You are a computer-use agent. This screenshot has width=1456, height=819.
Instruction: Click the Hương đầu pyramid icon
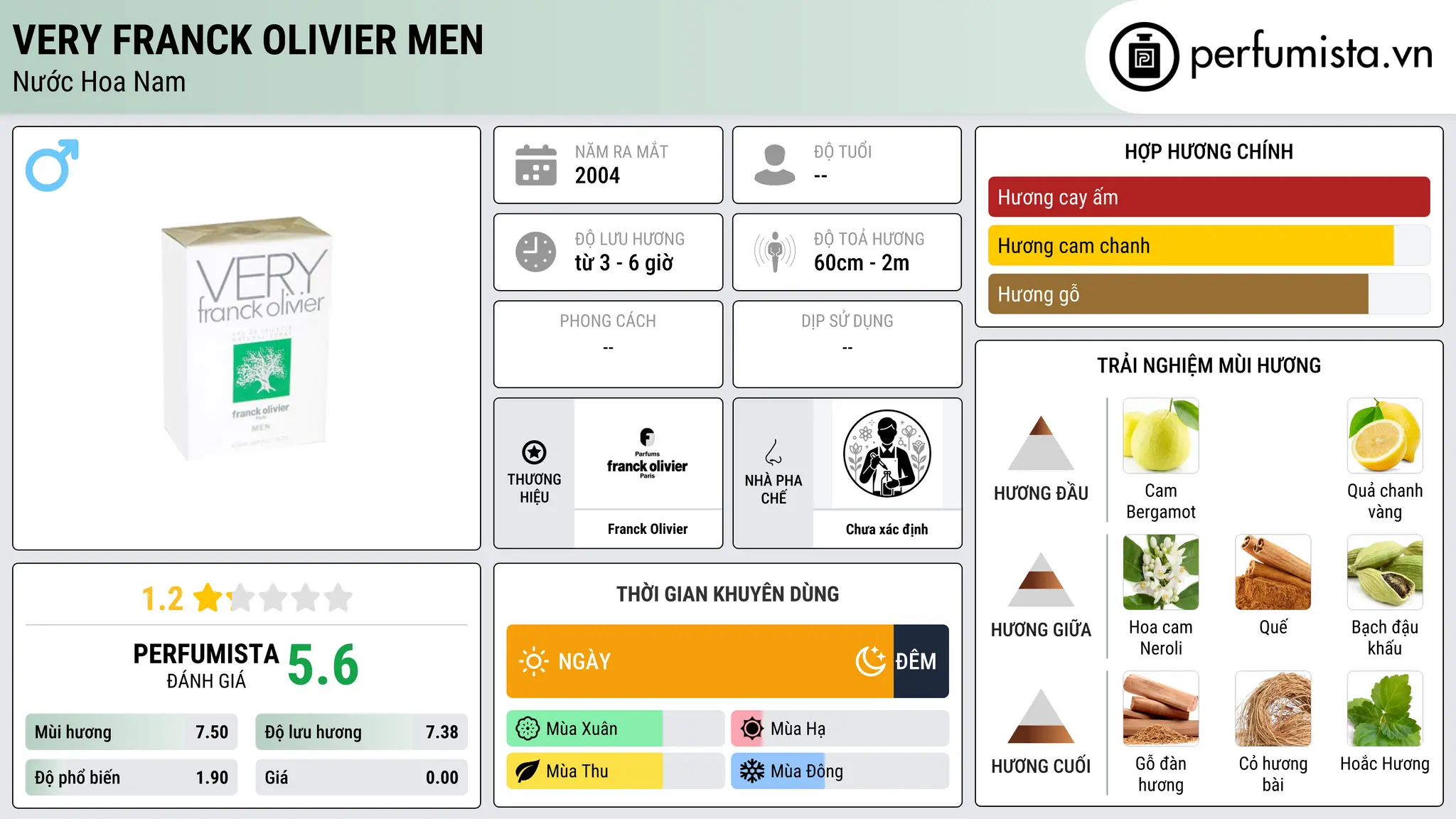point(1041,443)
